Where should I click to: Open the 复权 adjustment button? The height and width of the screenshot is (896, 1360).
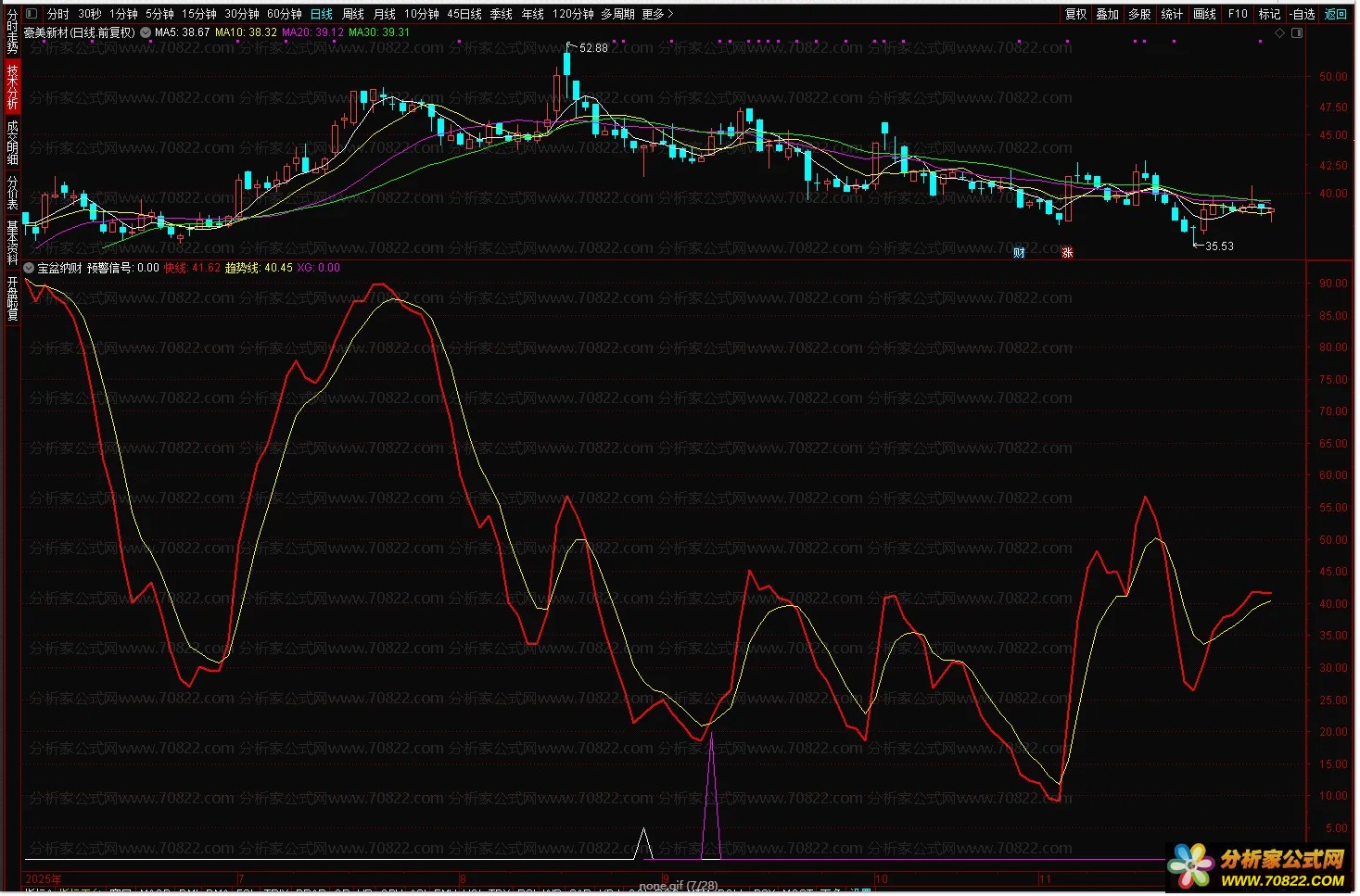(1075, 14)
